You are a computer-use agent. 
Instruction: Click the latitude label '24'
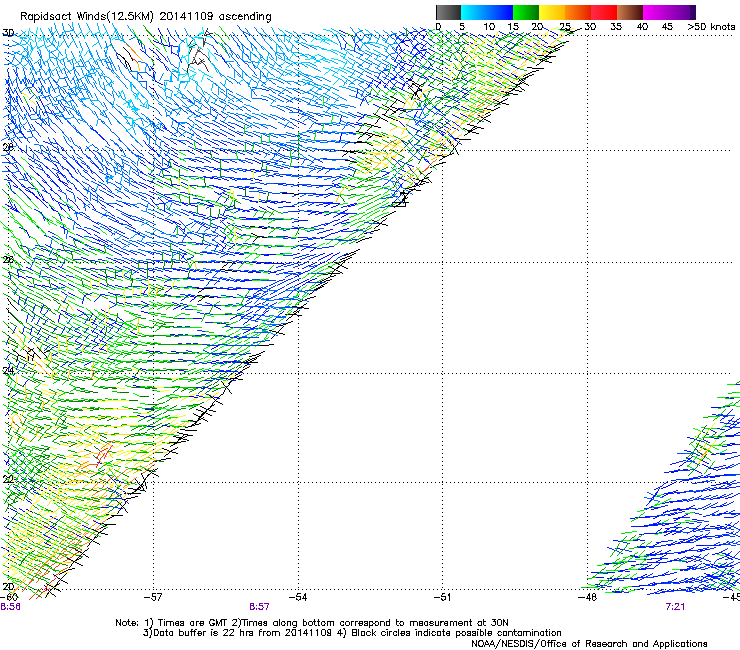pos(8,370)
